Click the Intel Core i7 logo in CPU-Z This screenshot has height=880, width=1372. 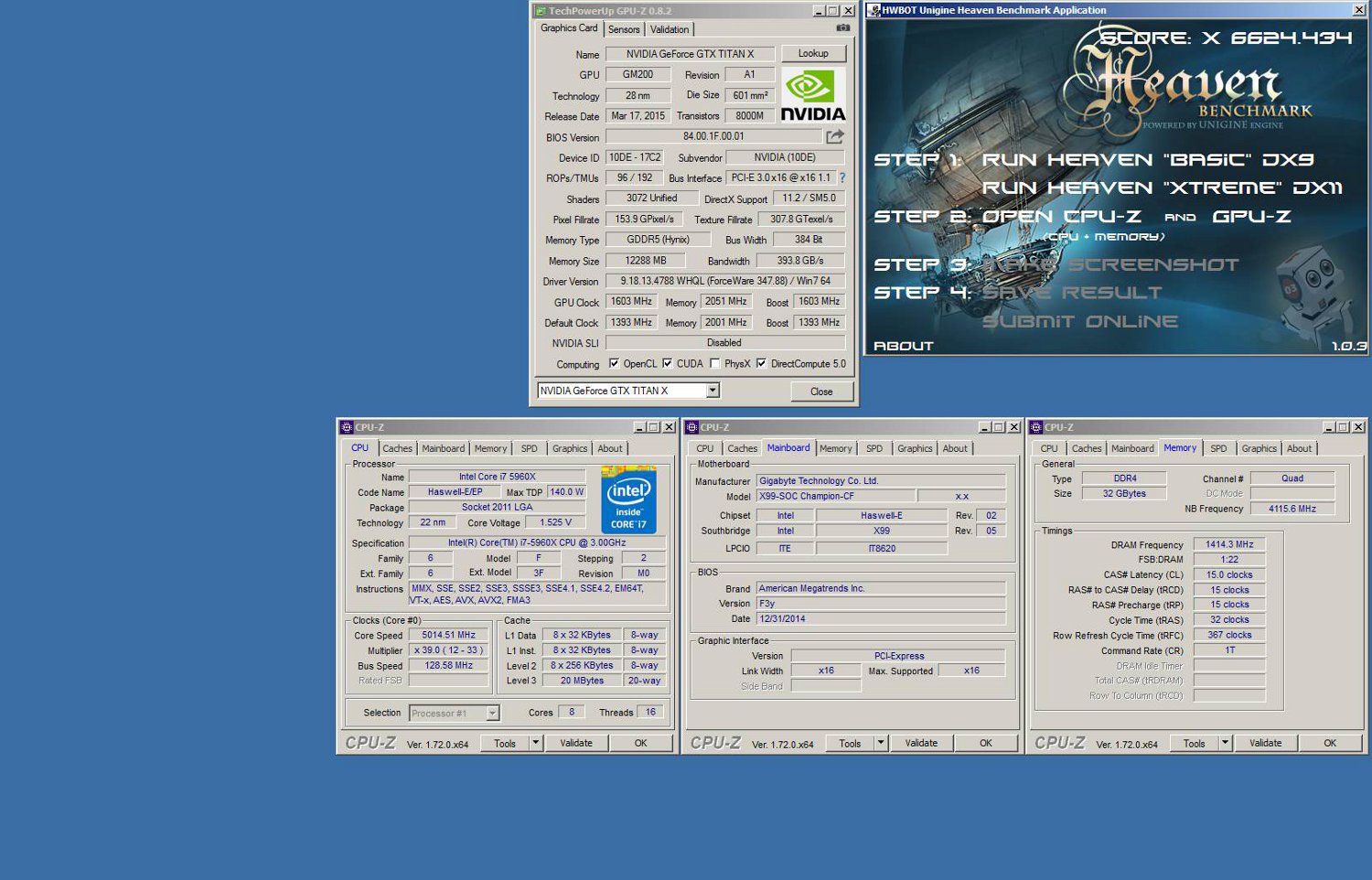pyautogui.click(x=628, y=499)
